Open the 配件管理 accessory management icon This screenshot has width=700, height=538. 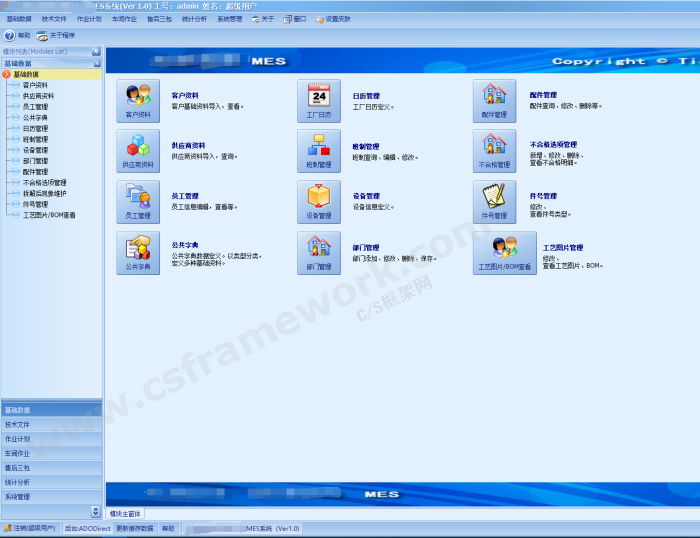click(x=494, y=101)
